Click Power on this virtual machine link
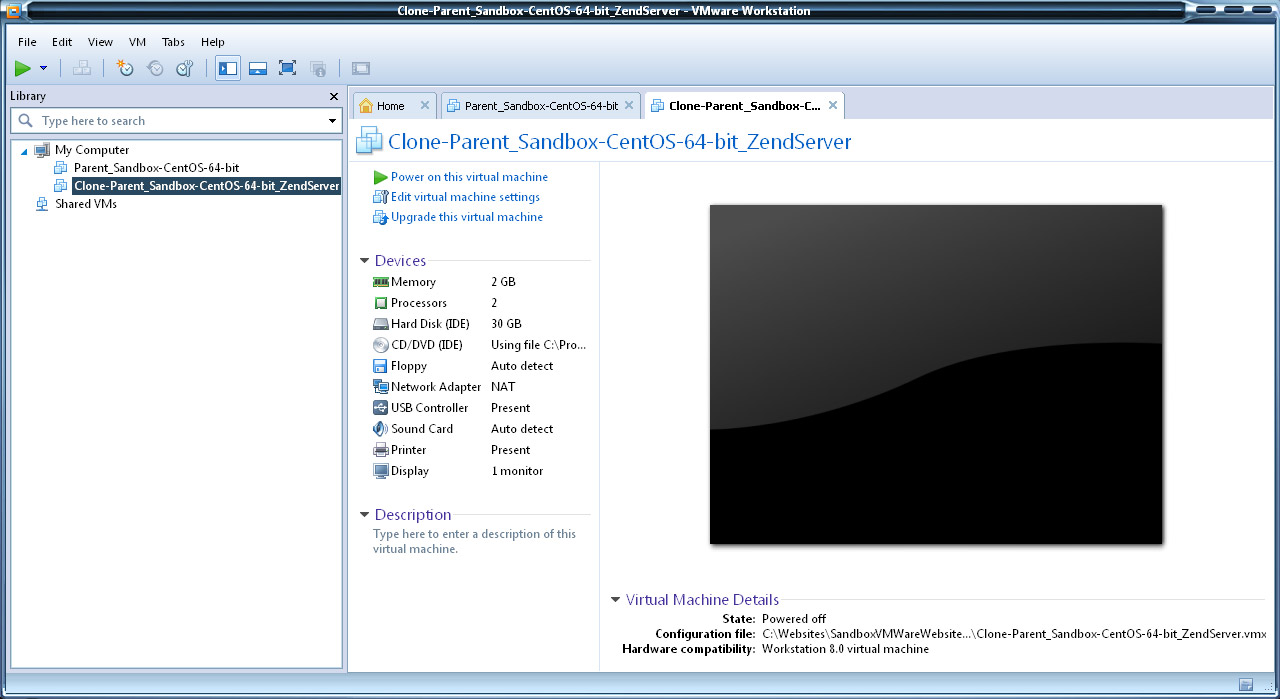 point(469,177)
